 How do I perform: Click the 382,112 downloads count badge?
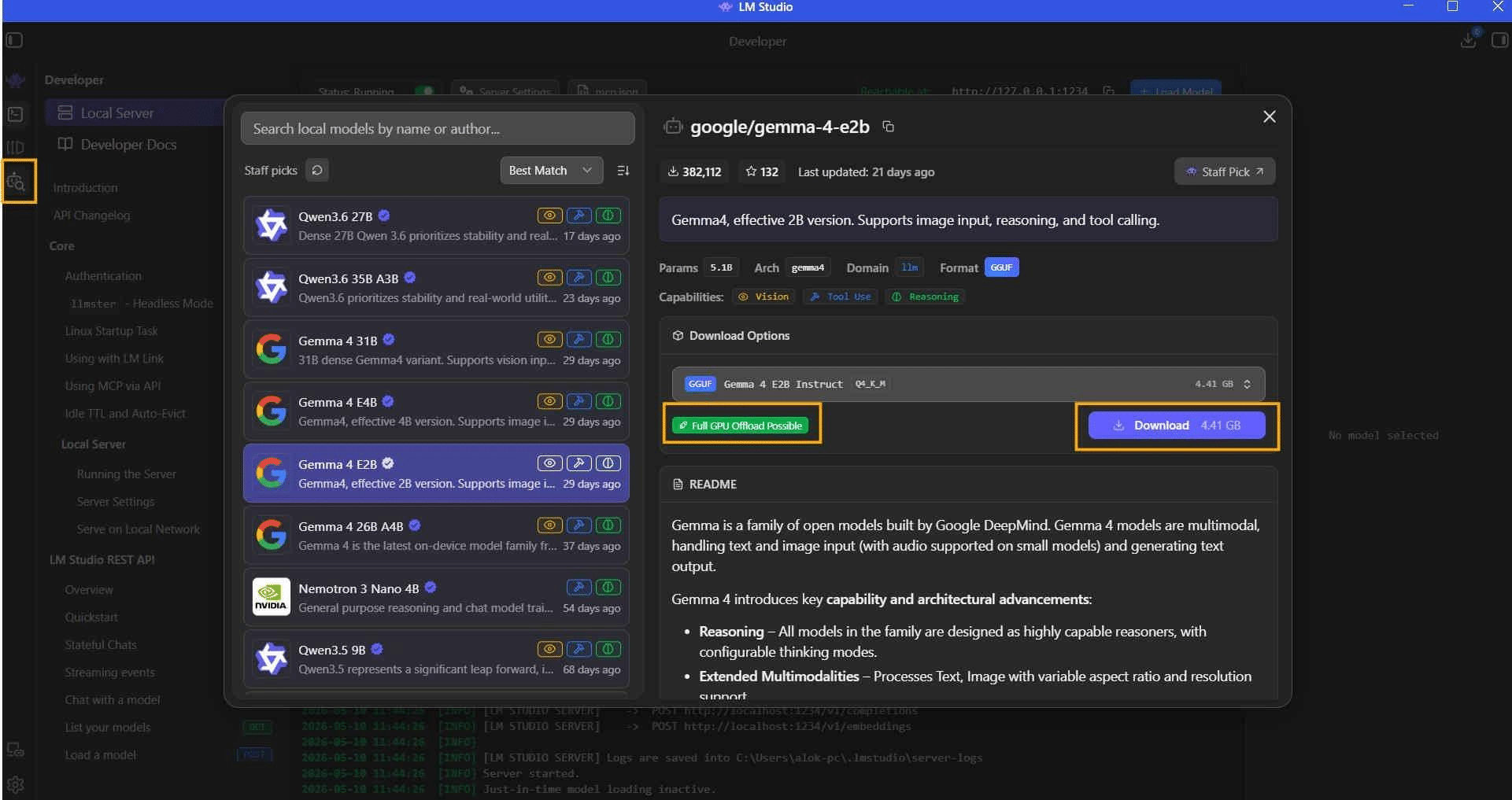pos(694,171)
